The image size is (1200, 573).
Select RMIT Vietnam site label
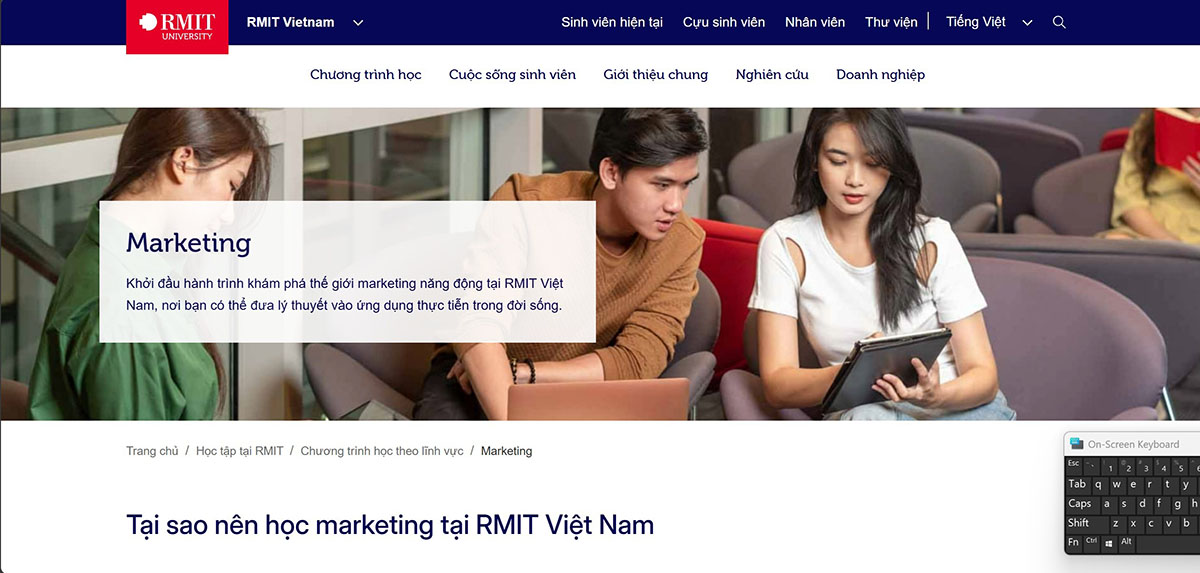(290, 22)
